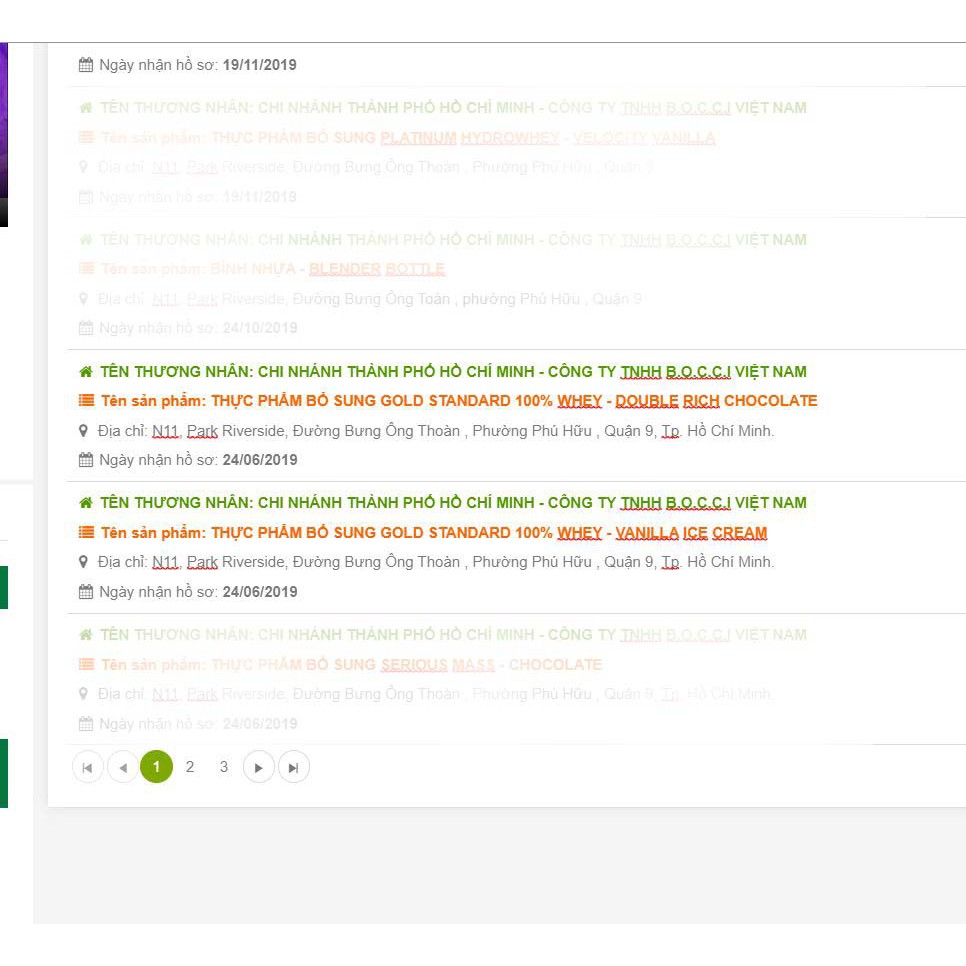Open the Serious Mass - Chocolate product link
966x966 pixels.
pos(406,665)
